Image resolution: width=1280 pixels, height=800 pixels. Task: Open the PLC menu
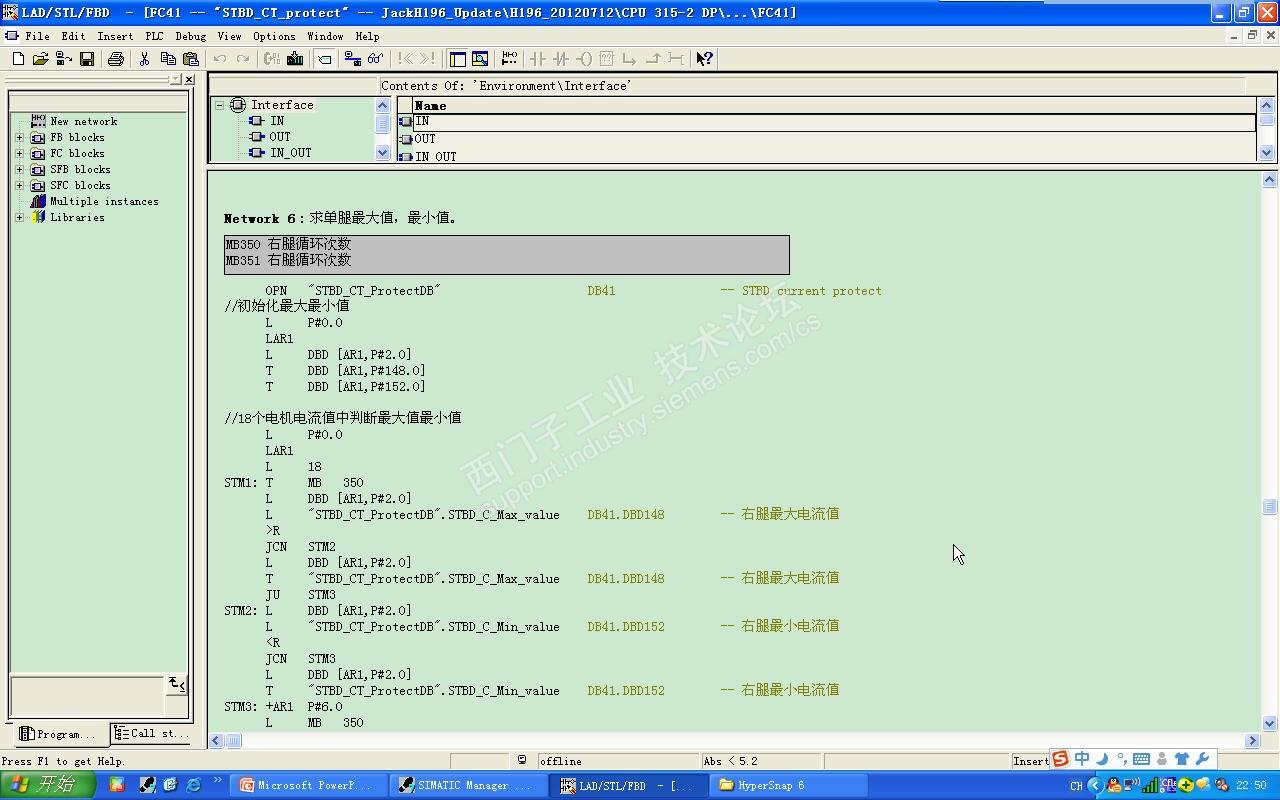tap(154, 36)
